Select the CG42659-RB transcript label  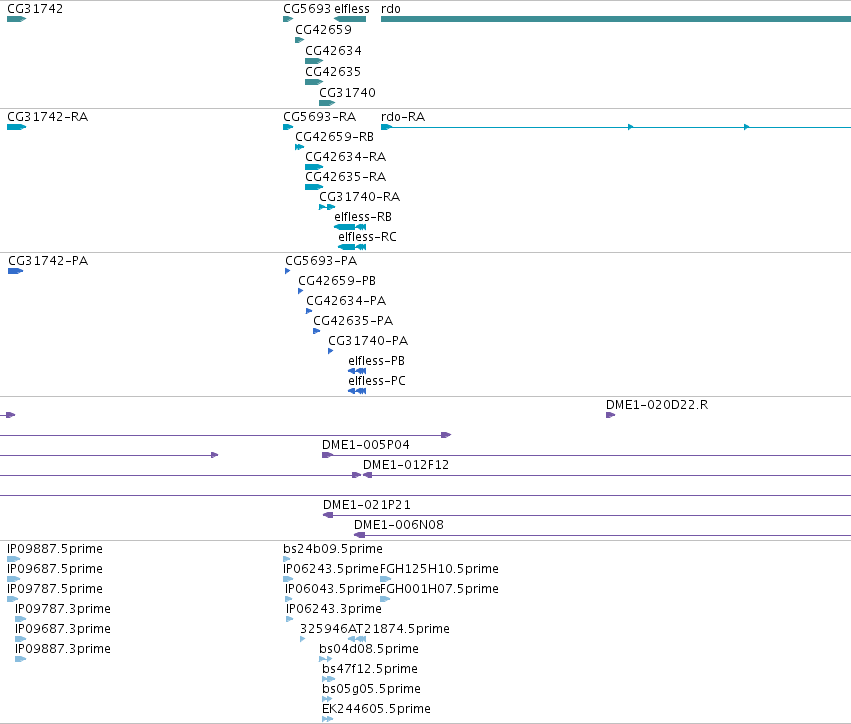(334, 137)
